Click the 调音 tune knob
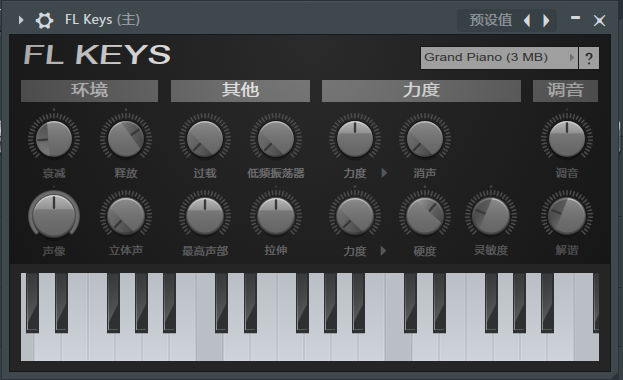This screenshot has height=380, width=623. tap(567, 139)
